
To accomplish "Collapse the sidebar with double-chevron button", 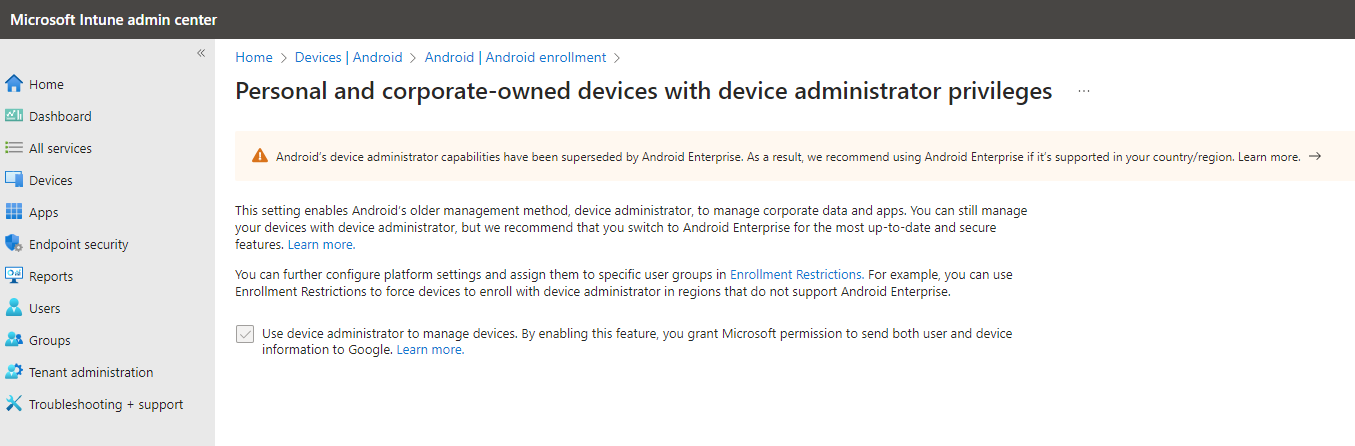I will (201, 53).
